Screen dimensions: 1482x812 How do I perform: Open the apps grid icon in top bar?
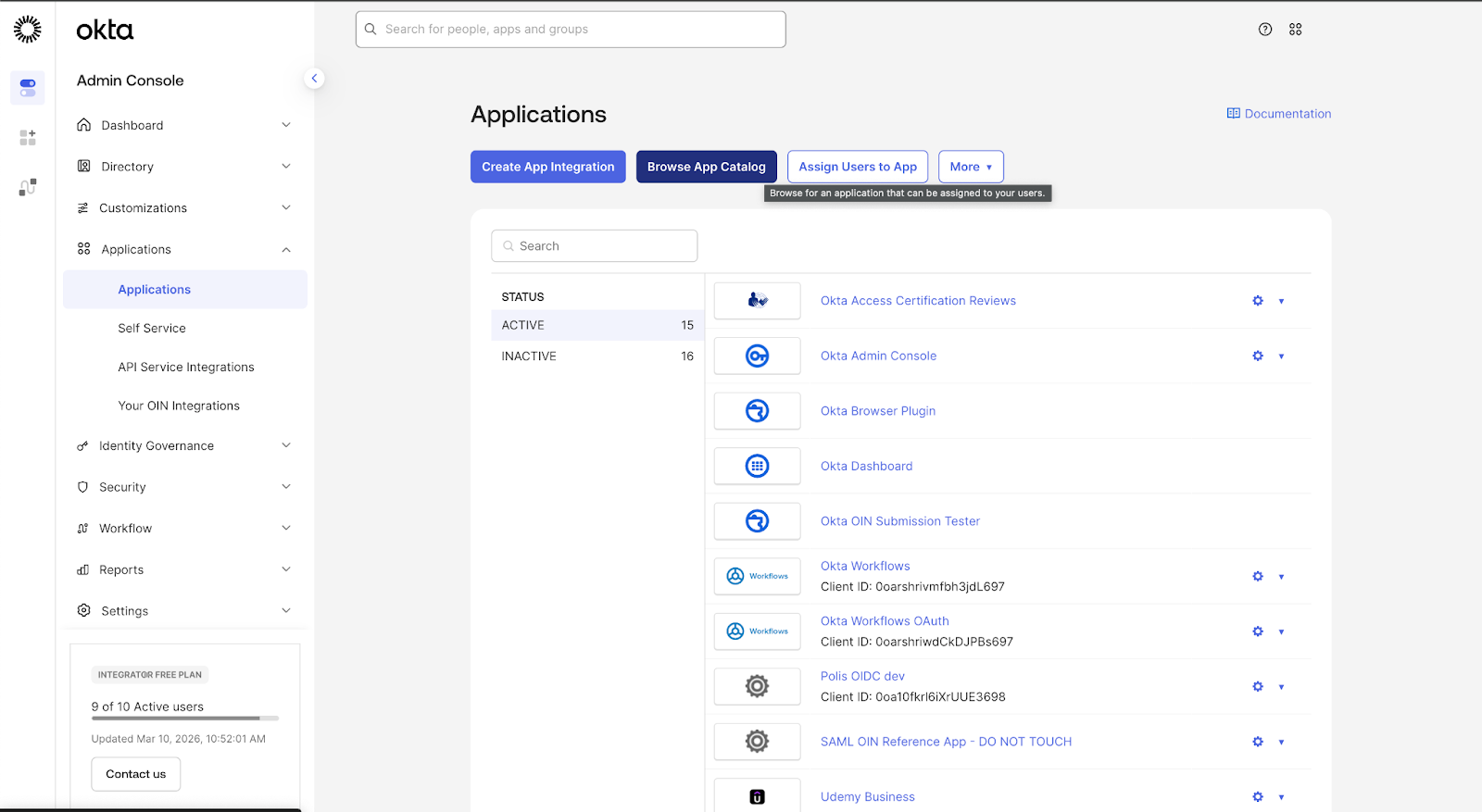pyautogui.click(x=1296, y=30)
